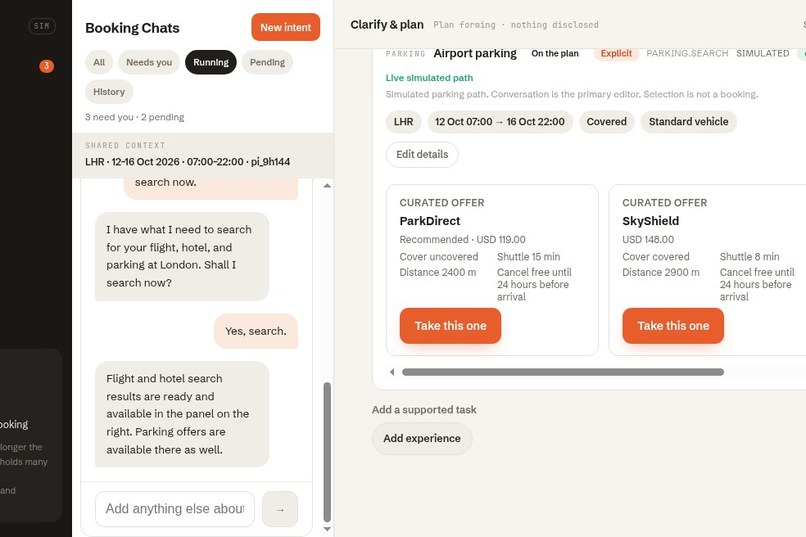Screen dimensions: 806x537
Task: Click the 'Yes, search.' chat message
Action: [256, 331]
